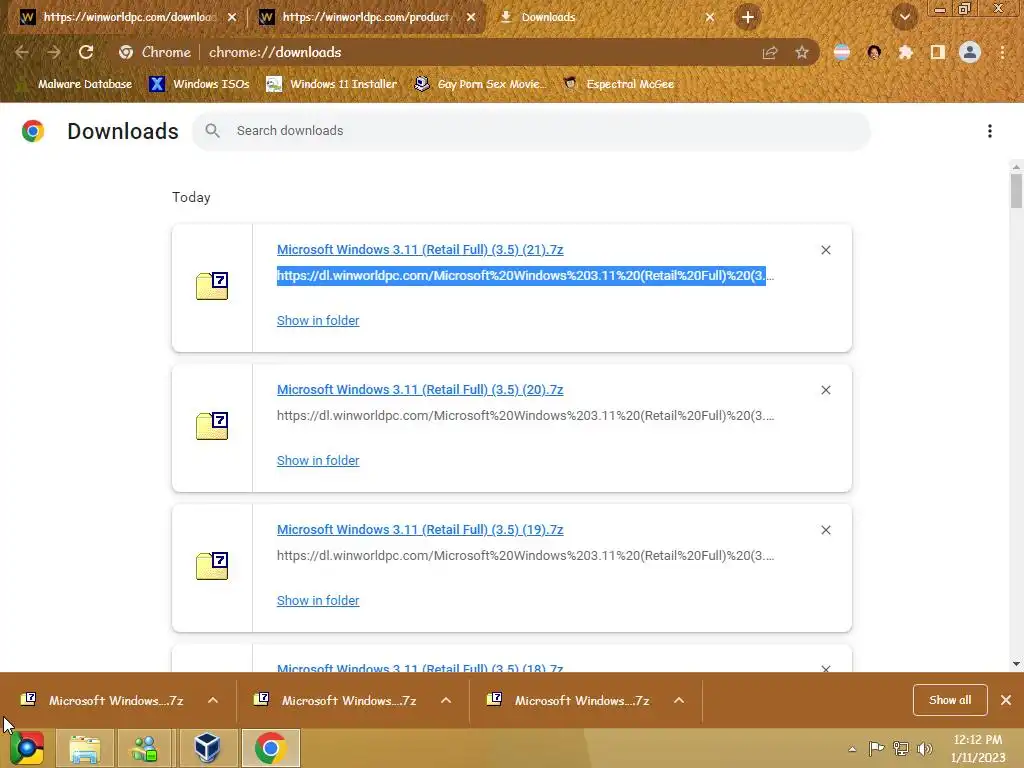This screenshot has width=1024, height=768.
Task: Open the Messenger people icon on taskbar
Action: [x=145, y=748]
